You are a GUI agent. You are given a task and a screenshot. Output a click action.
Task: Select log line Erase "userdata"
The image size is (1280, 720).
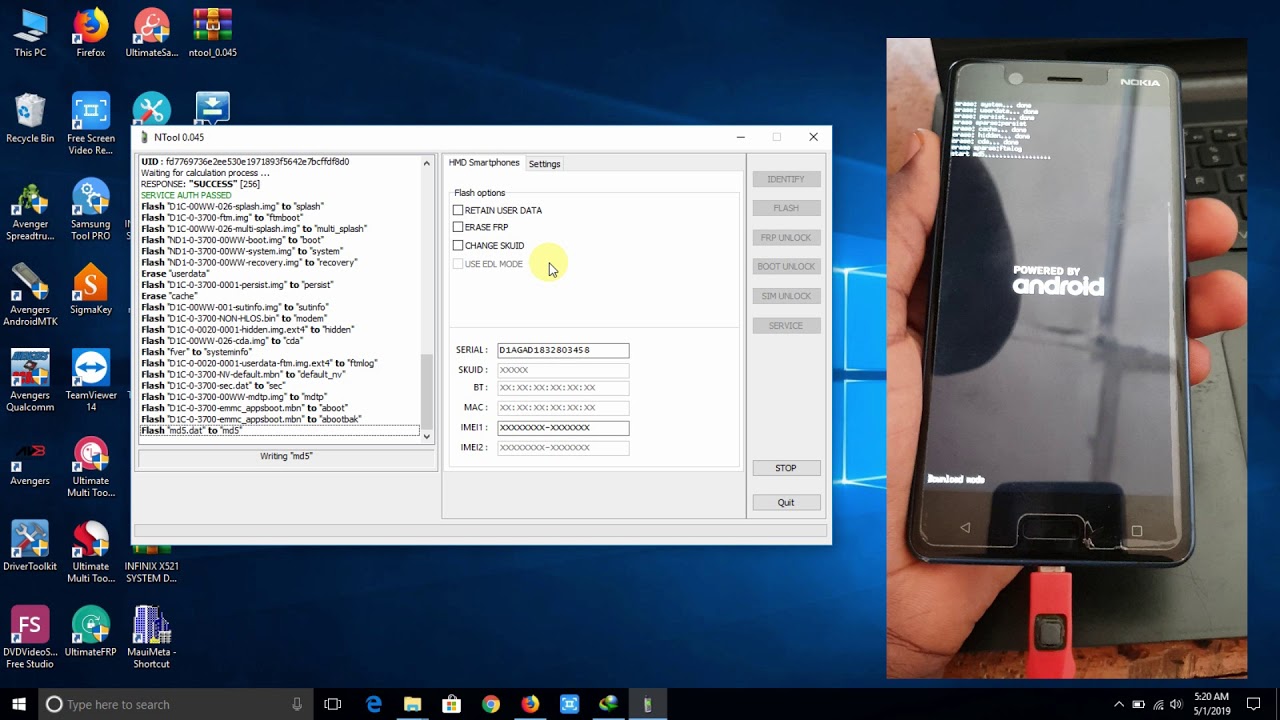pos(175,273)
